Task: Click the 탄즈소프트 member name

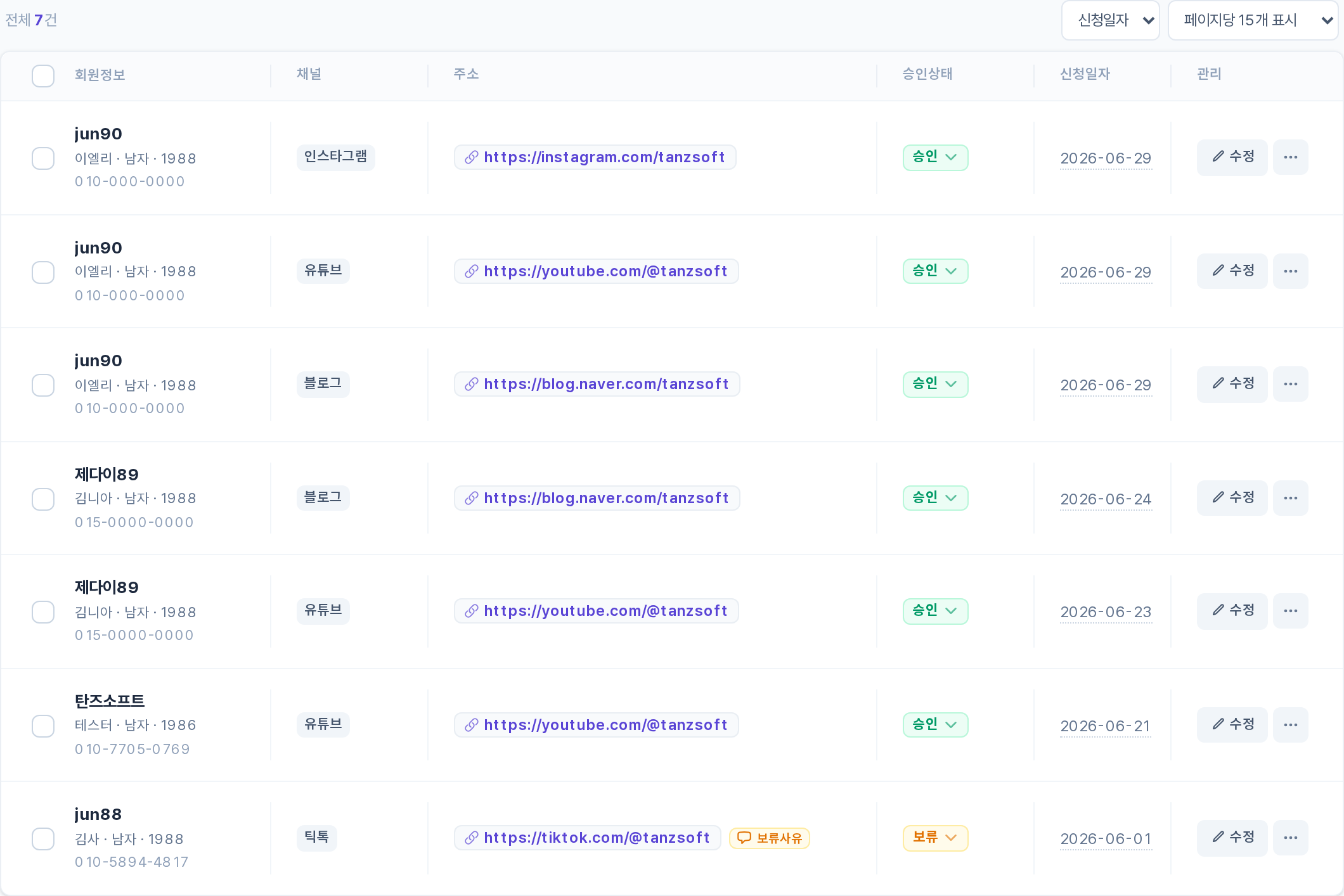Action: [110, 701]
